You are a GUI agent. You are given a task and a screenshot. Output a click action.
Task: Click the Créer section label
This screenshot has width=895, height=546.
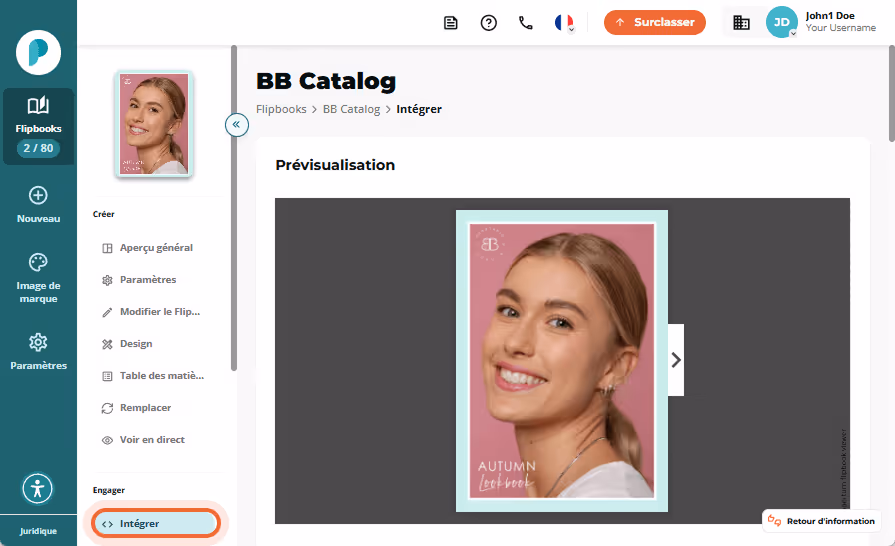pyautogui.click(x=103, y=214)
